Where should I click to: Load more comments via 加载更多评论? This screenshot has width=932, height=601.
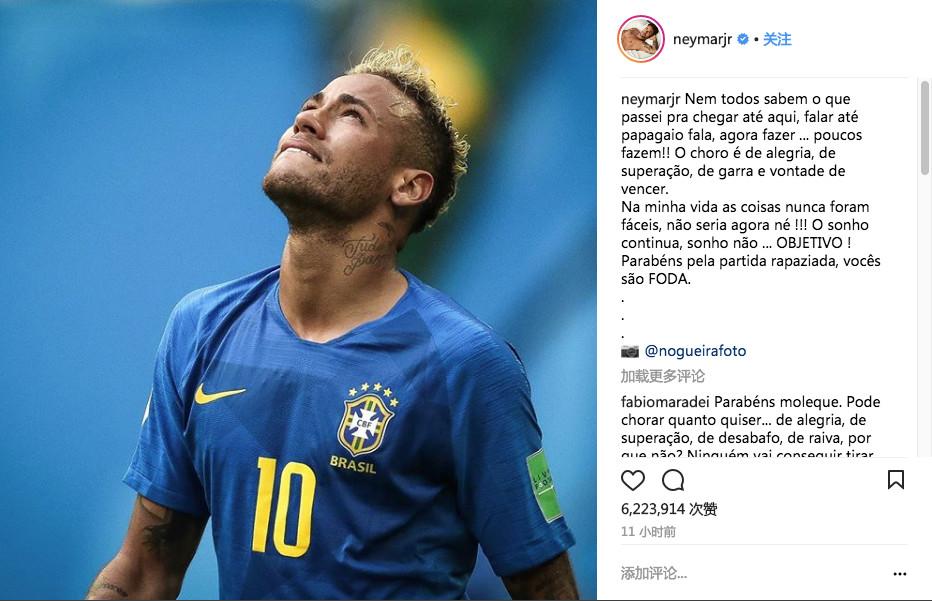pos(663,376)
